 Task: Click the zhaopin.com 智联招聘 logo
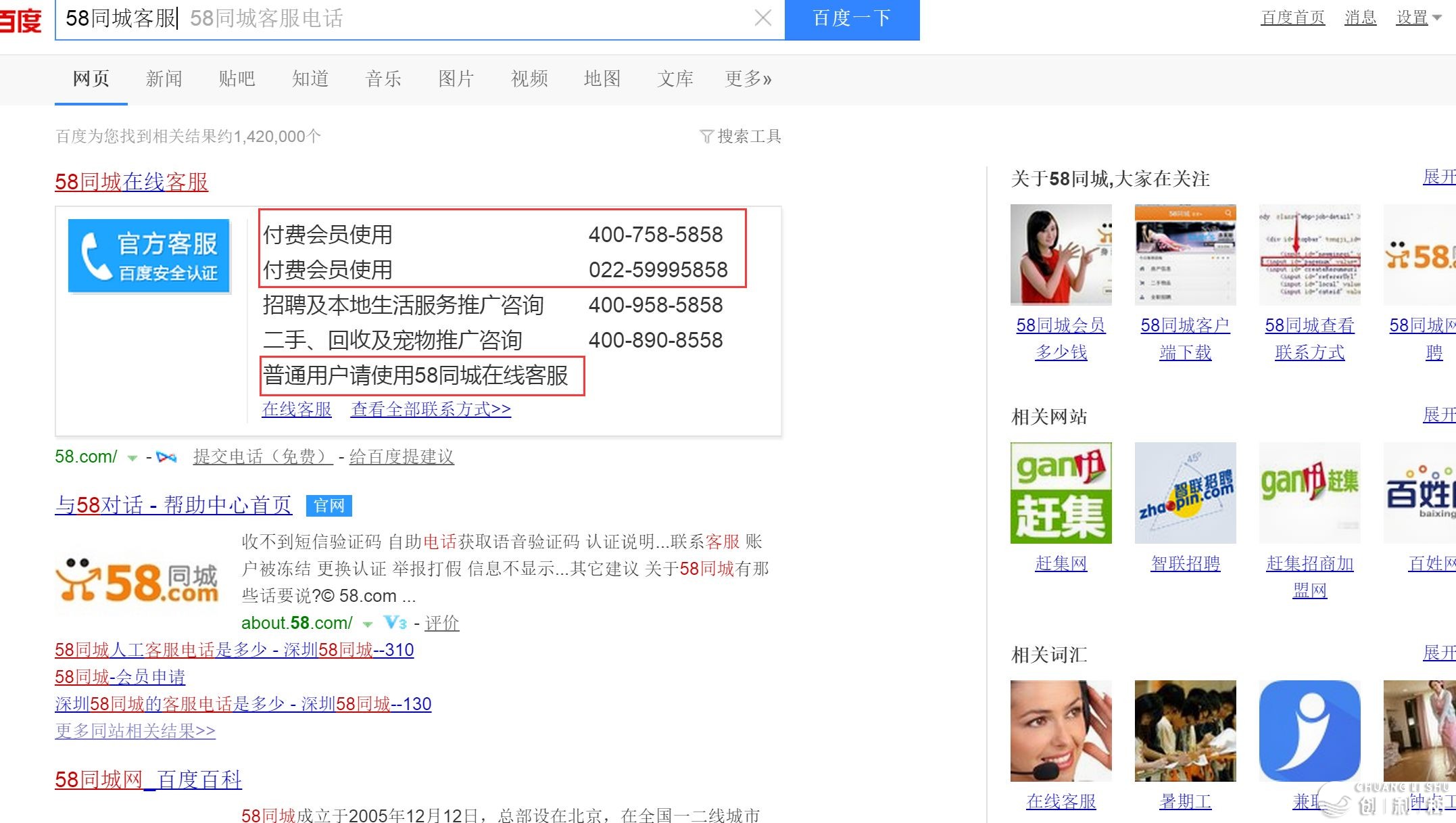1186,493
